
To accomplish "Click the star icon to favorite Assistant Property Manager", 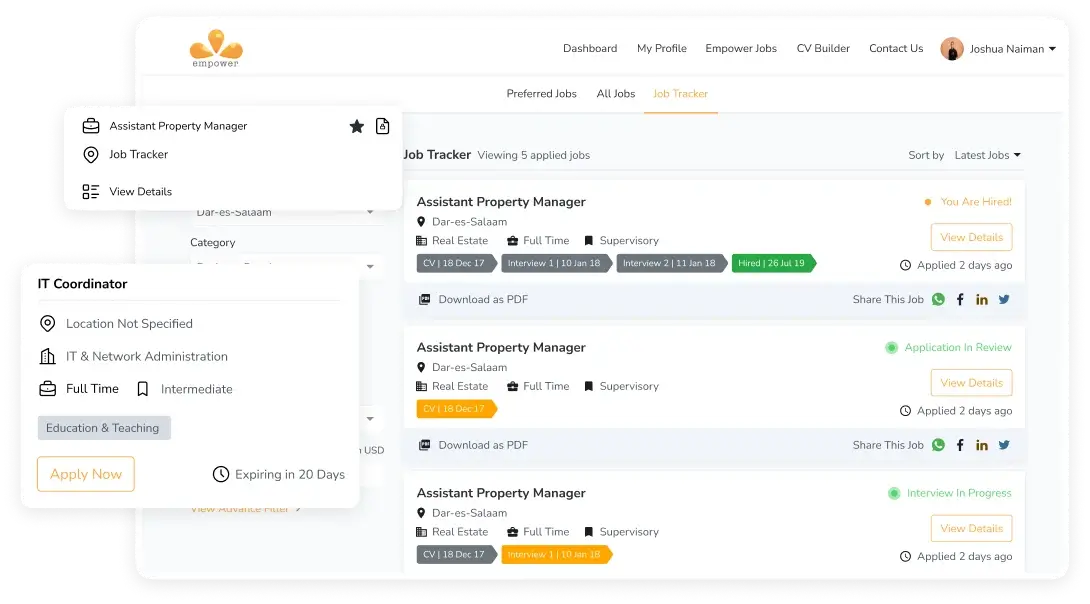I will point(357,126).
